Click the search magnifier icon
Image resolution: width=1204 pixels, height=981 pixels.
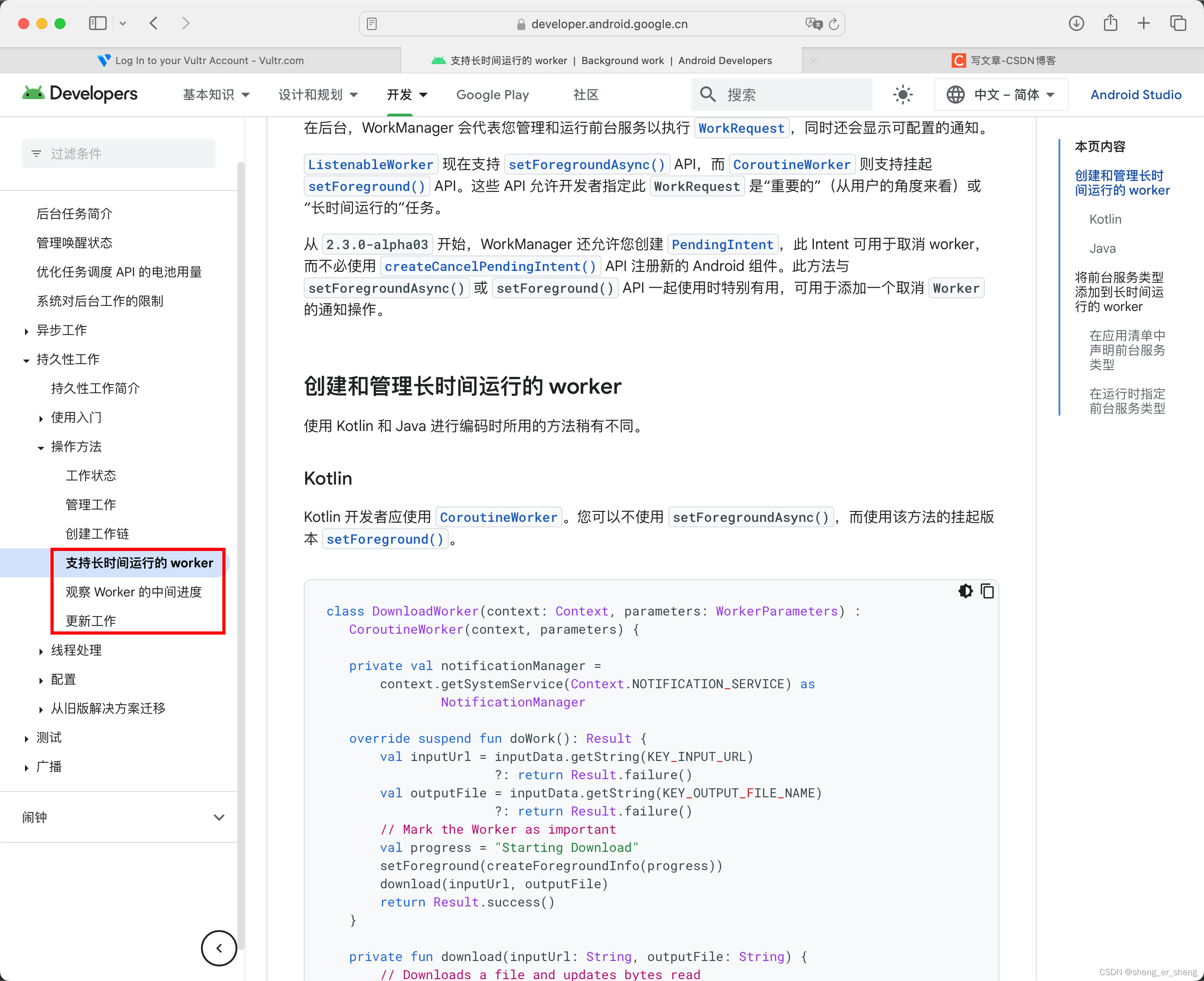[707, 95]
